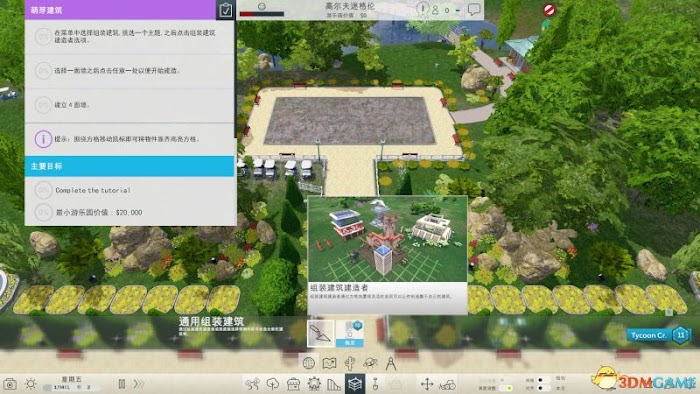Click the hexagon level 11 badge
This screenshot has height=394, width=700.
coord(681,335)
